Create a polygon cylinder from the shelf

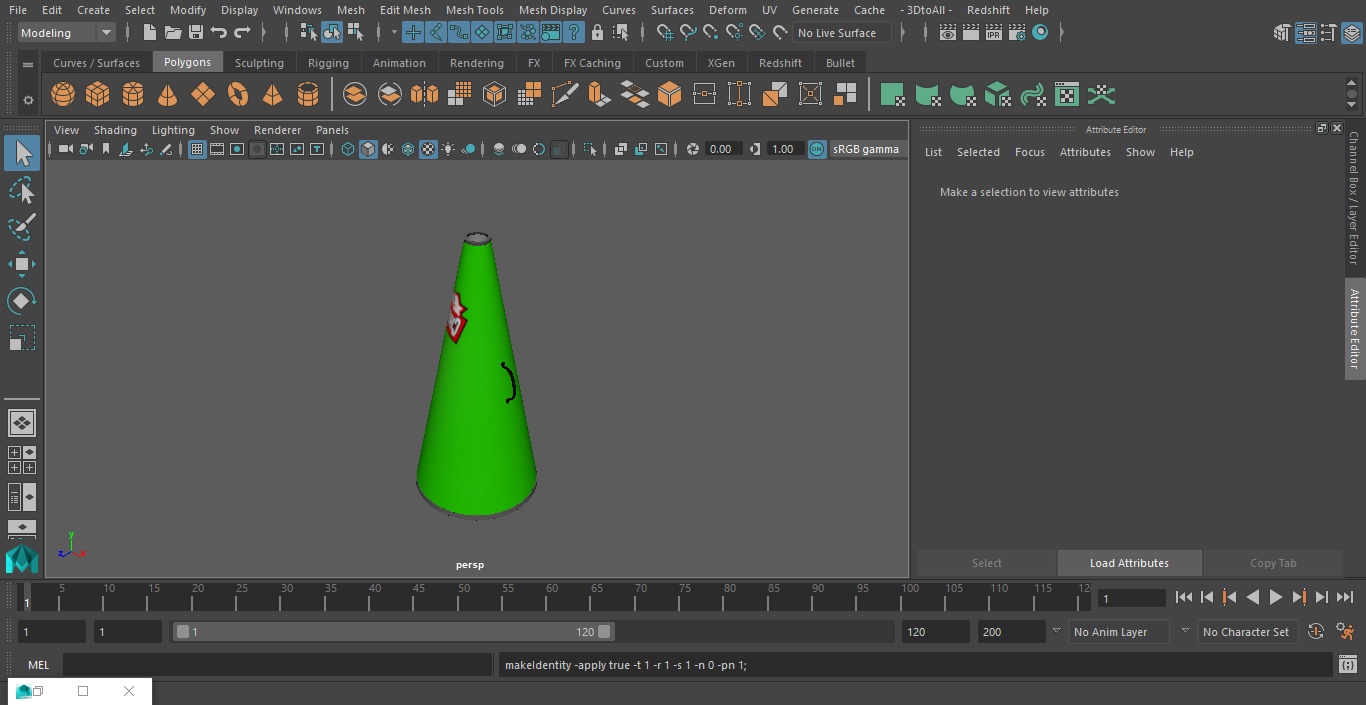point(133,95)
